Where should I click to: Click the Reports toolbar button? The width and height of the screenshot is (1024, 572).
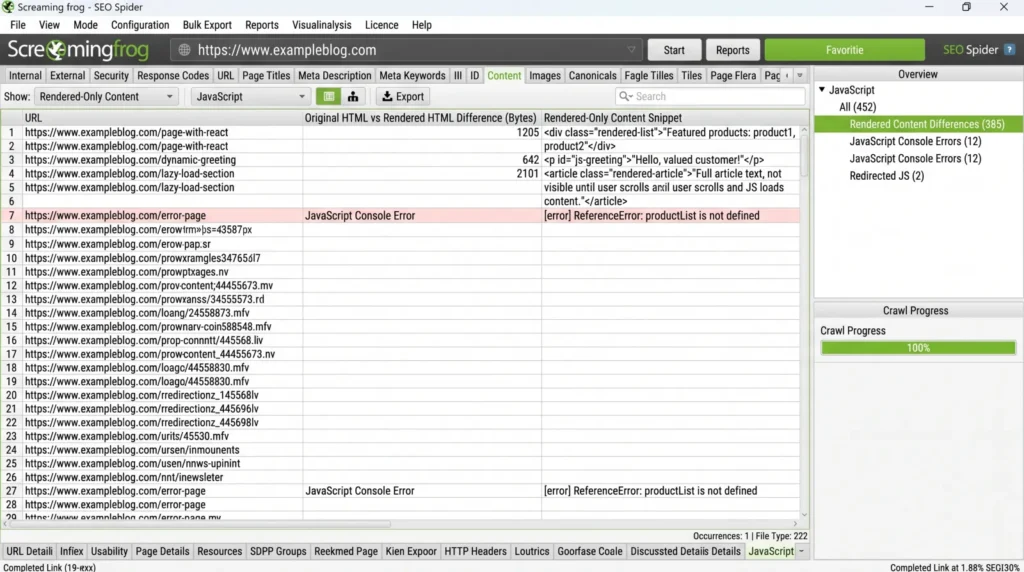(732, 50)
